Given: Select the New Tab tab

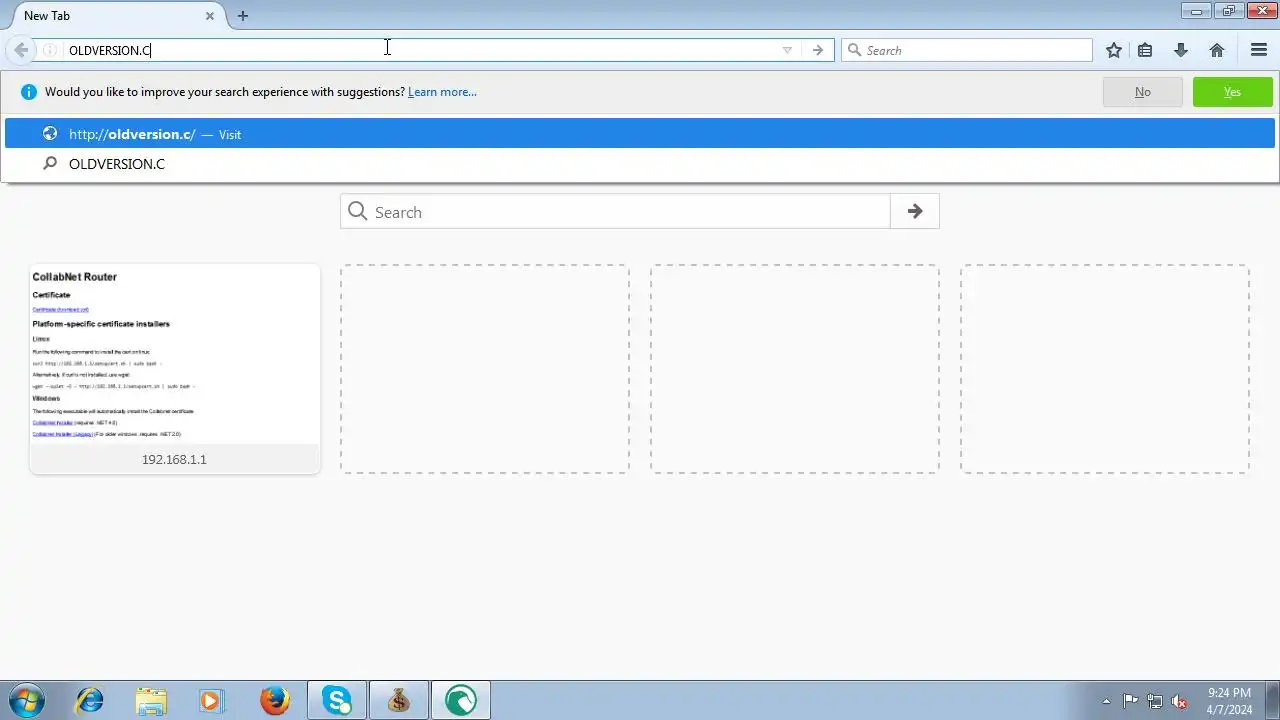Looking at the screenshot, I should click(113, 16).
